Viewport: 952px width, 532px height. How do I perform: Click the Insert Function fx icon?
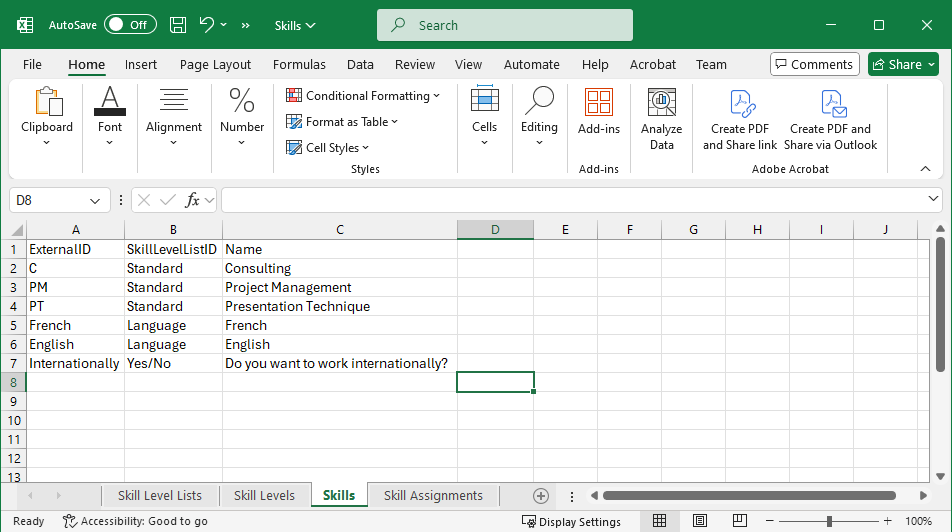click(193, 200)
